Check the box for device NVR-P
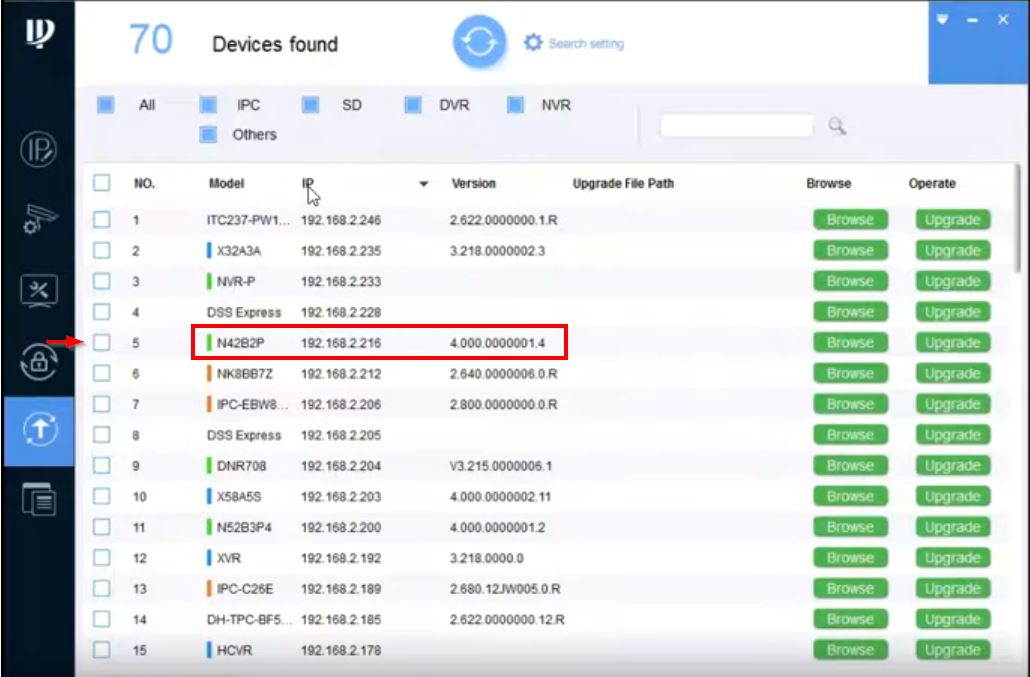Image resolution: width=1030 pixels, height=677 pixels. (102, 281)
